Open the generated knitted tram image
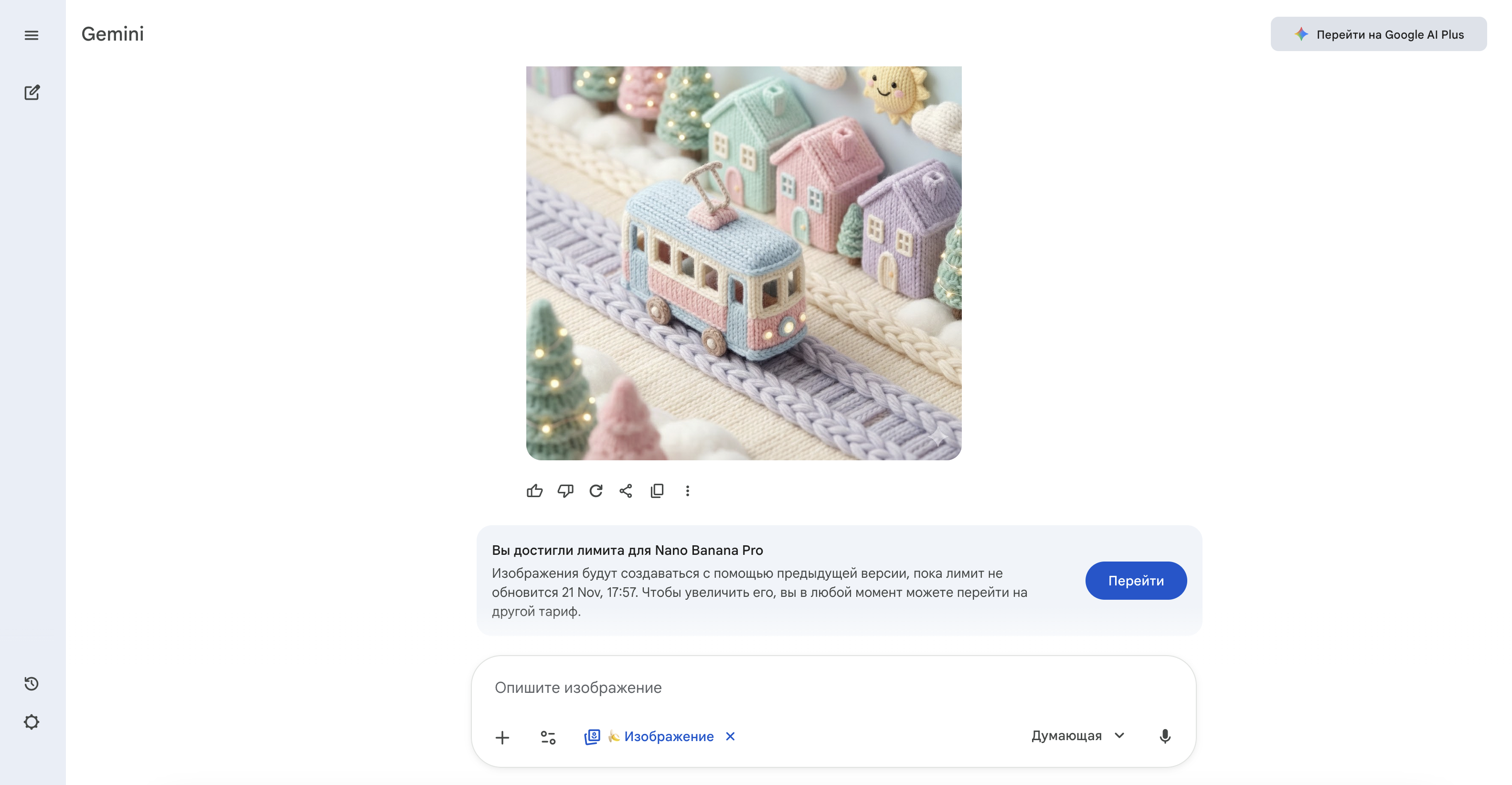Image resolution: width=1512 pixels, height=785 pixels. (743, 263)
